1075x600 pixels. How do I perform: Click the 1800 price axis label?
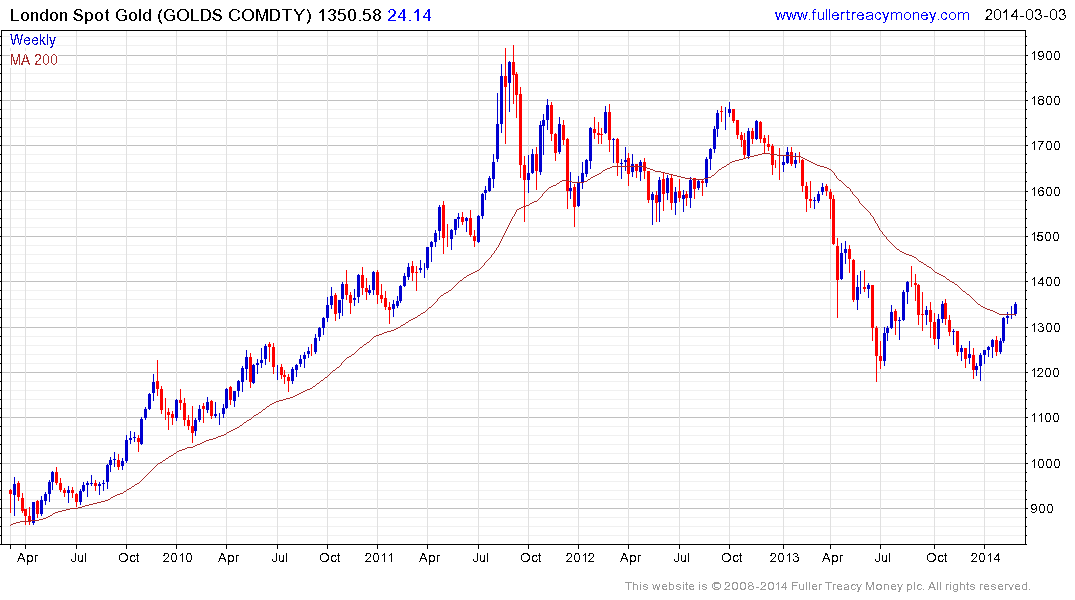pos(1046,101)
